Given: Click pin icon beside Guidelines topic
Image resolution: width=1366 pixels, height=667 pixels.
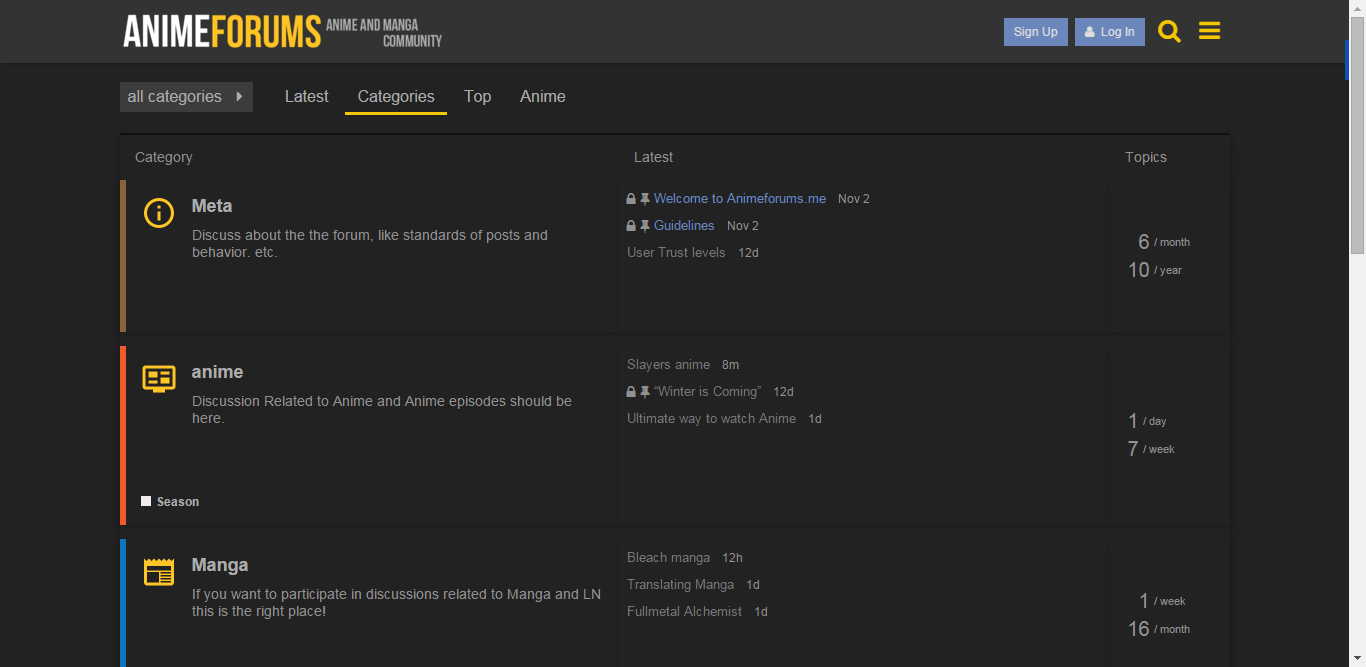Looking at the screenshot, I should tap(645, 226).
